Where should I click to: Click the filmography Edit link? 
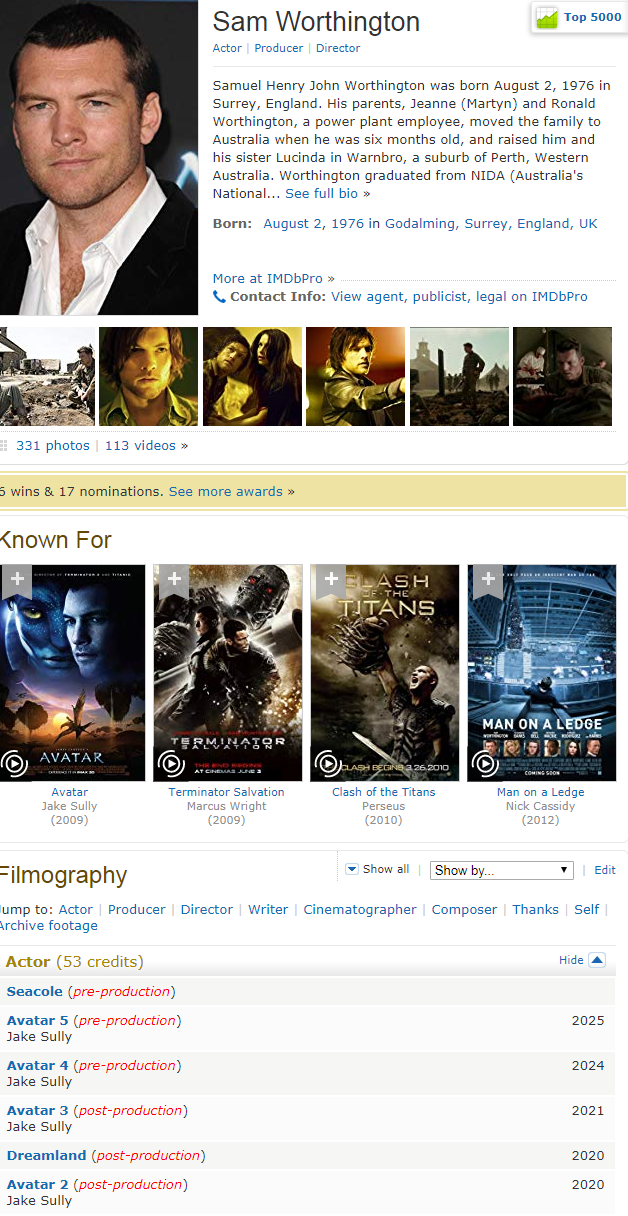(x=605, y=870)
